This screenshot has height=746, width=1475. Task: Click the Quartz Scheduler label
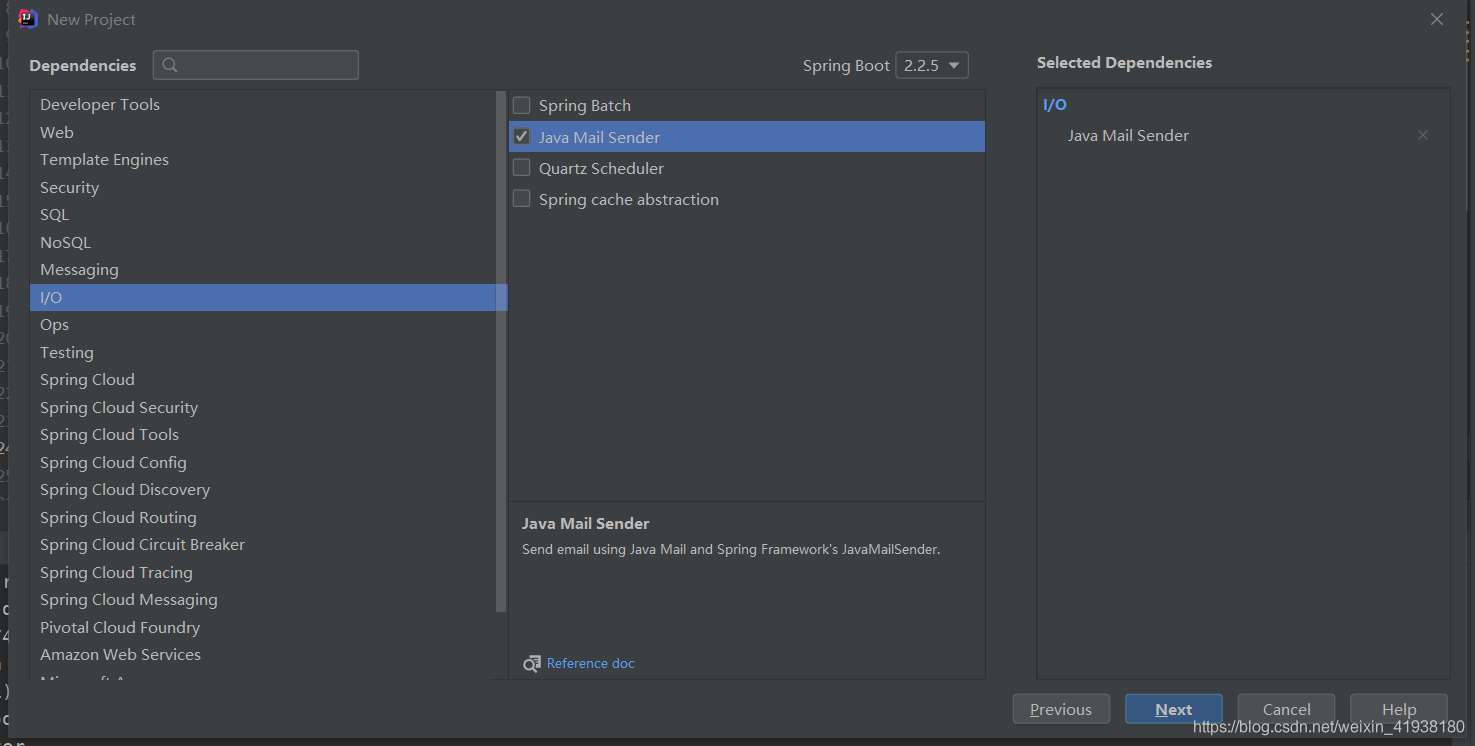[601, 168]
